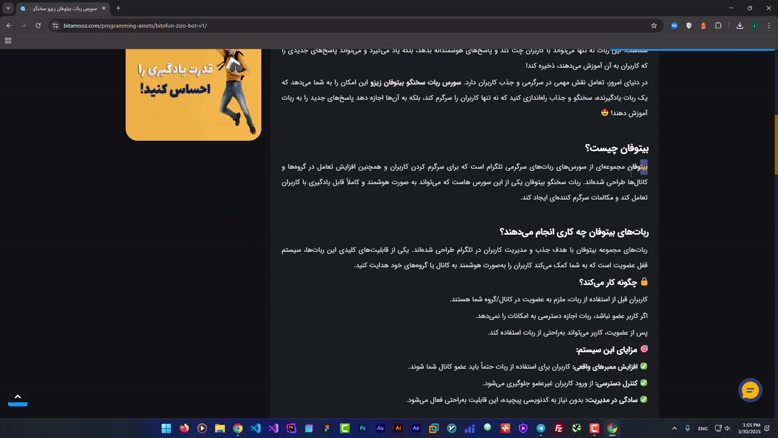Open a new browser tab
The height and width of the screenshot is (438, 778).
tap(118, 8)
